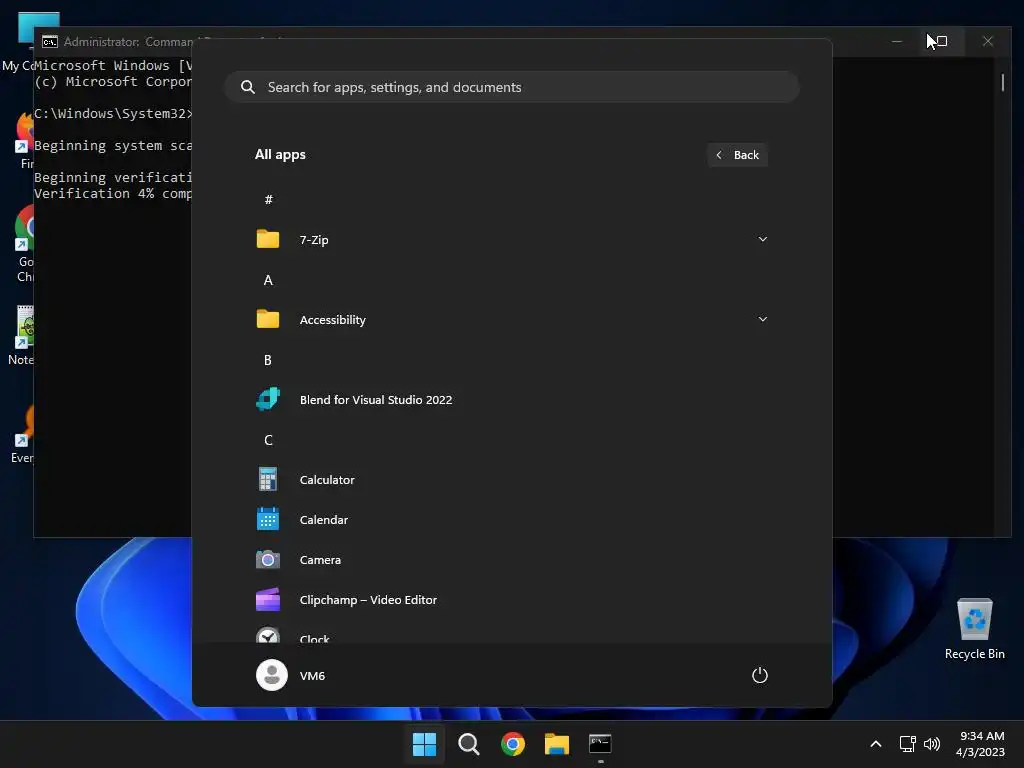Open the power options button

point(760,675)
